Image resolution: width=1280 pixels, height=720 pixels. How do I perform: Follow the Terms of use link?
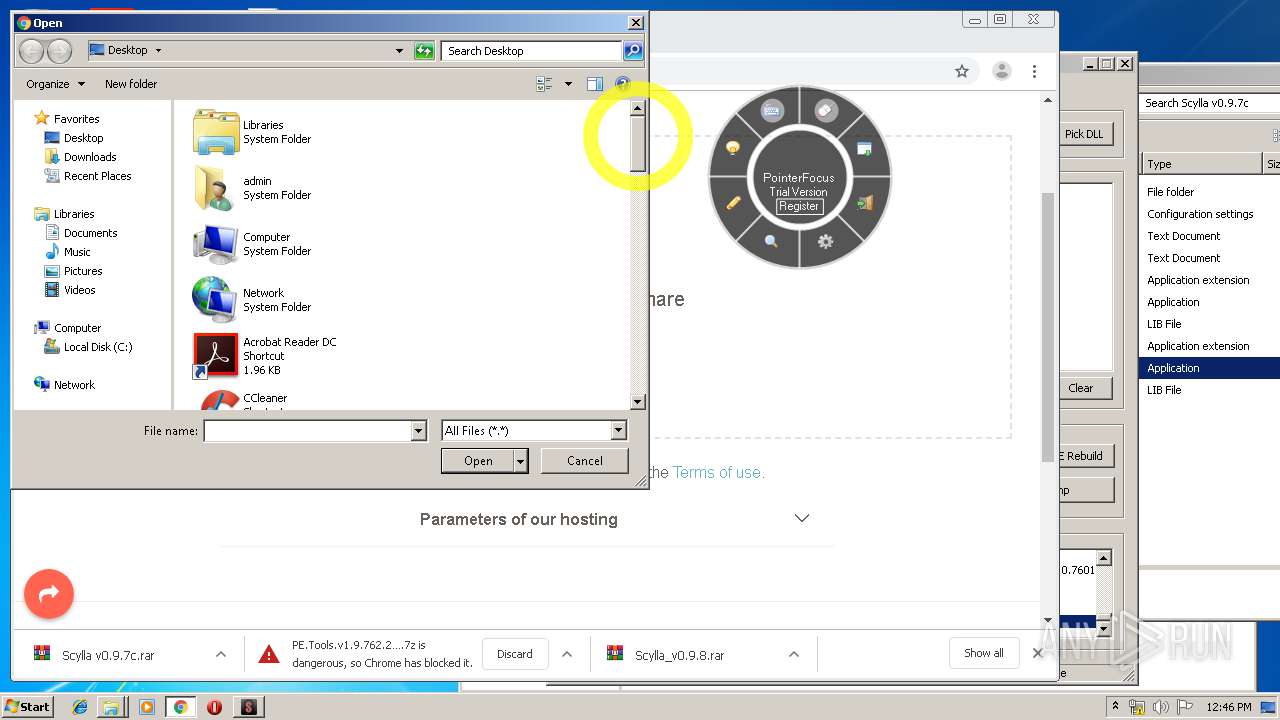(x=718, y=472)
